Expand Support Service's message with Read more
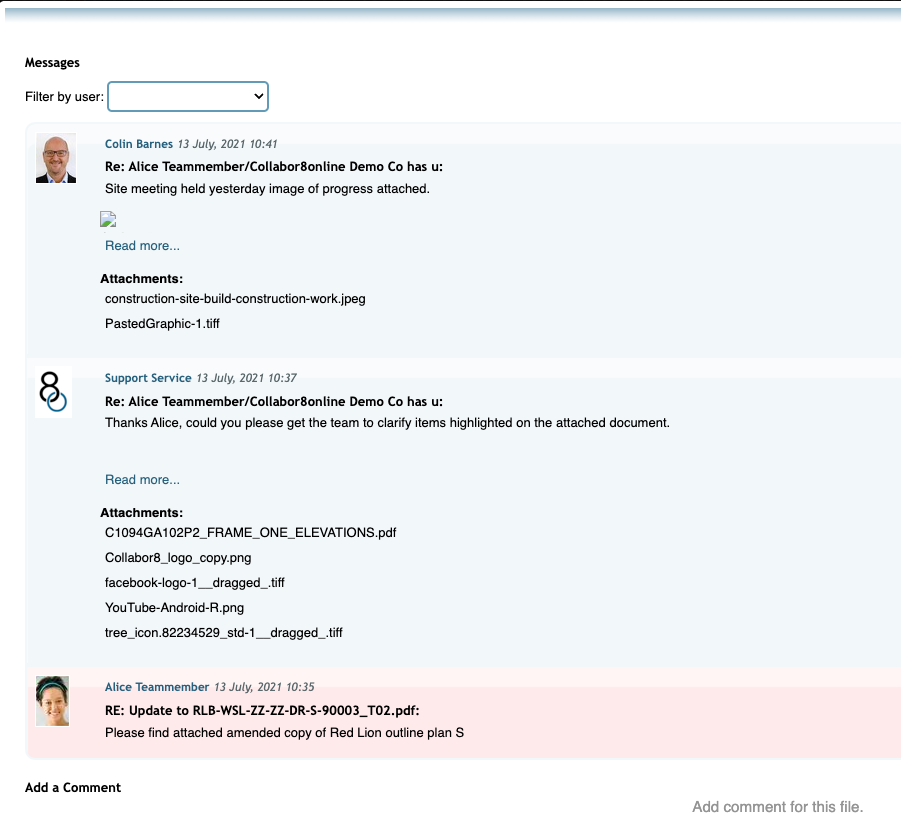Image resolution: width=901 pixels, height=827 pixels. (x=142, y=479)
